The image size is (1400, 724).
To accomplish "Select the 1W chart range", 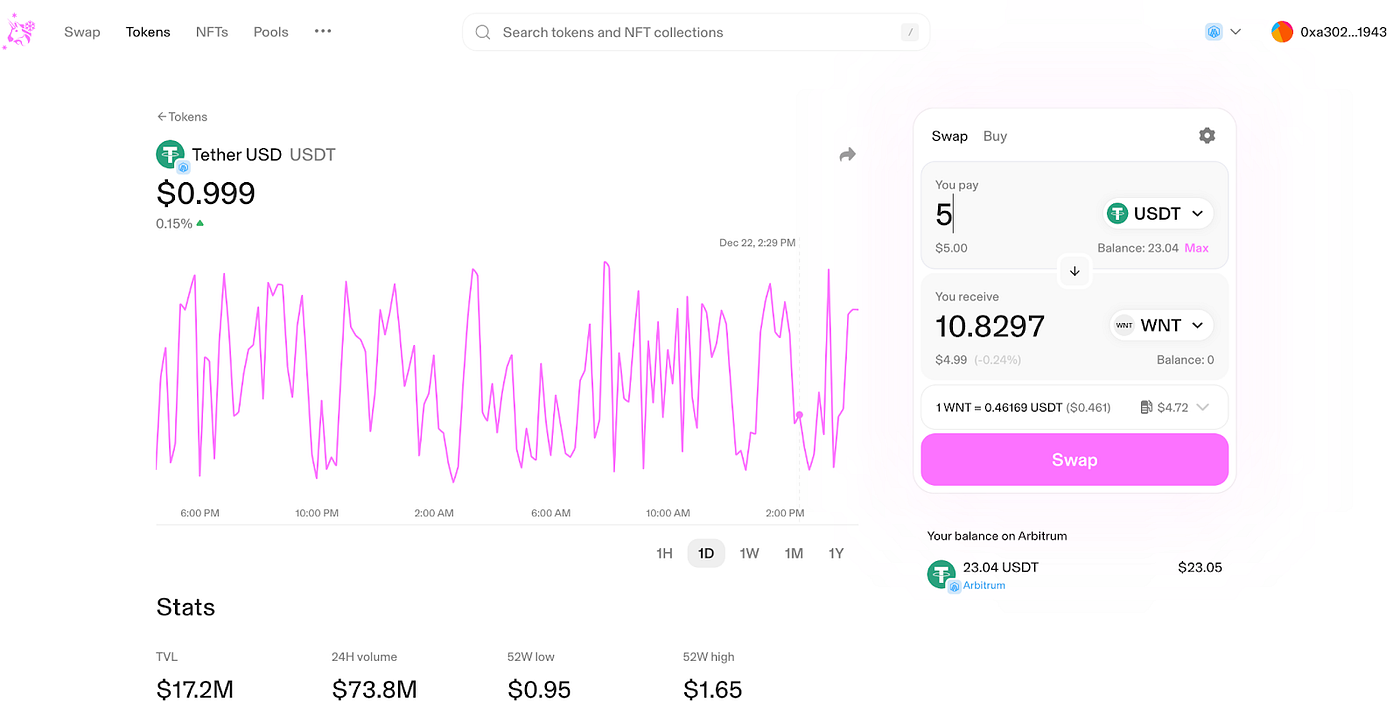I will (749, 553).
